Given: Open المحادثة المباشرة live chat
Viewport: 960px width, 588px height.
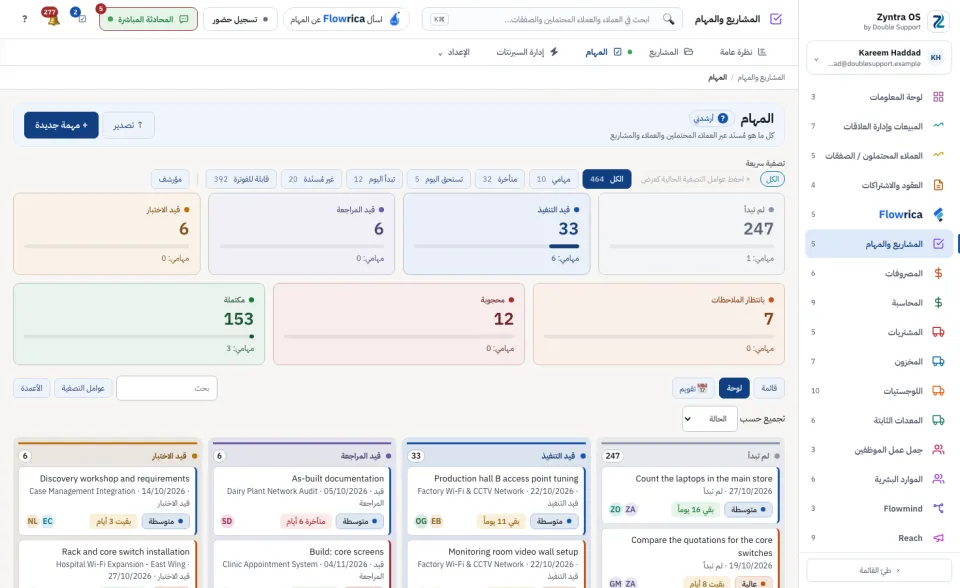Looking at the screenshot, I should point(148,19).
